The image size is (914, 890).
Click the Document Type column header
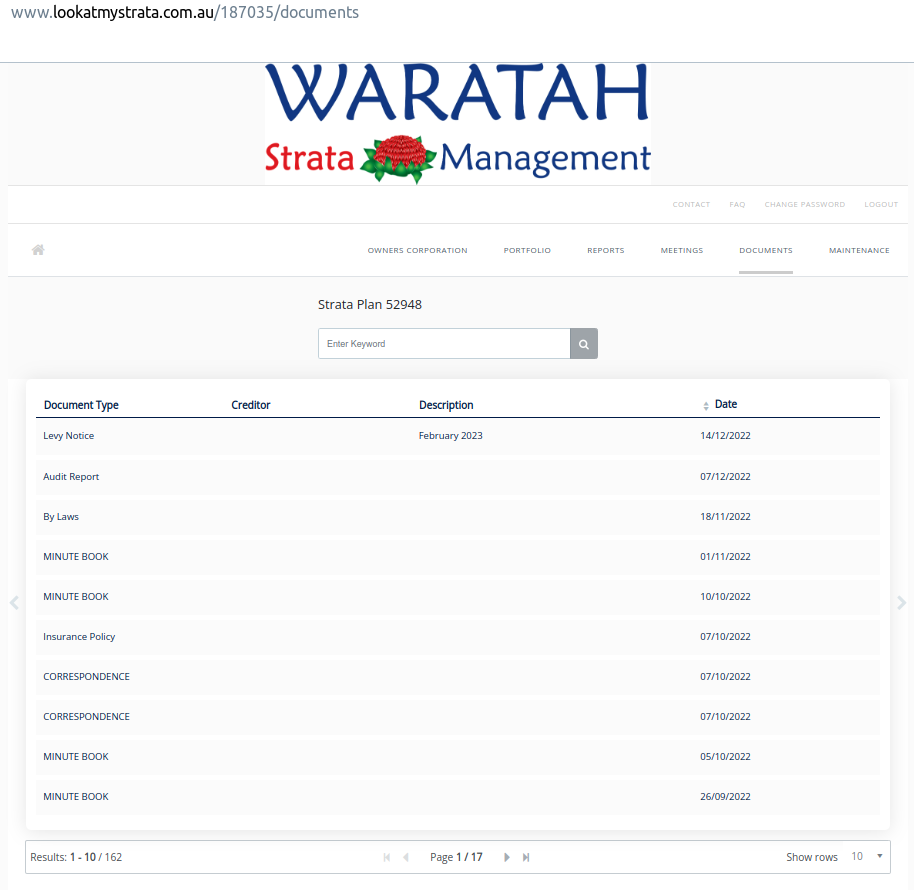pos(81,405)
